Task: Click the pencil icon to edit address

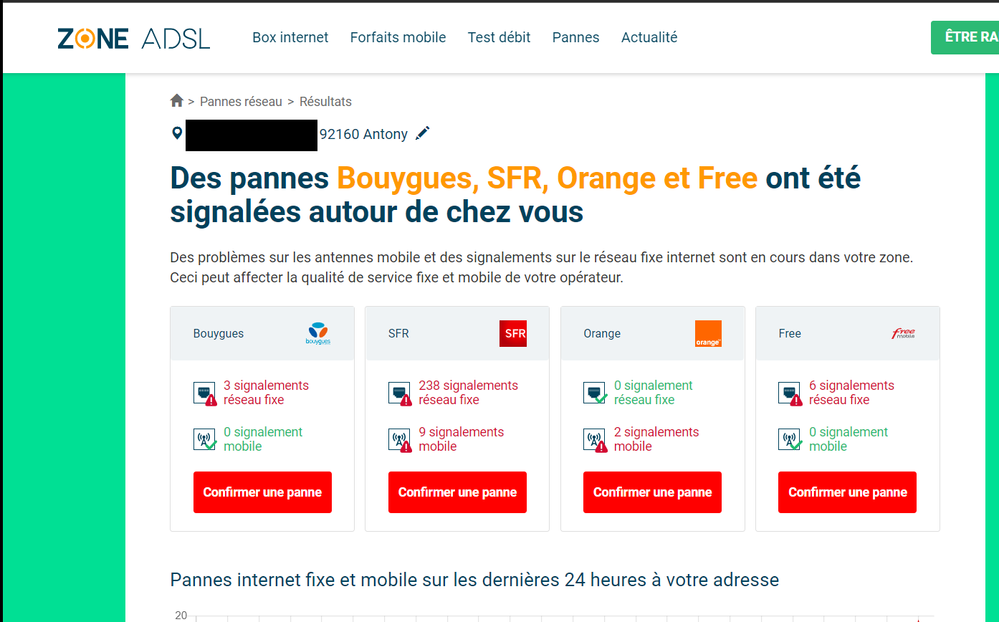Action: coord(423,133)
